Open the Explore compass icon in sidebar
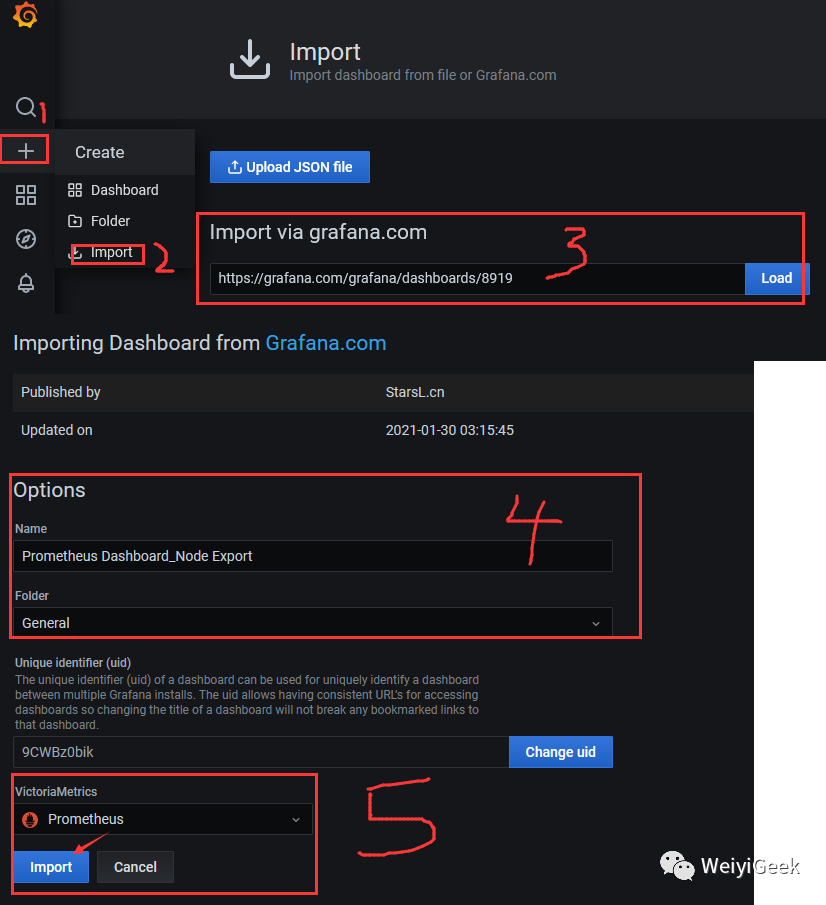This screenshot has width=826, height=905. pyautogui.click(x=25, y=239)
